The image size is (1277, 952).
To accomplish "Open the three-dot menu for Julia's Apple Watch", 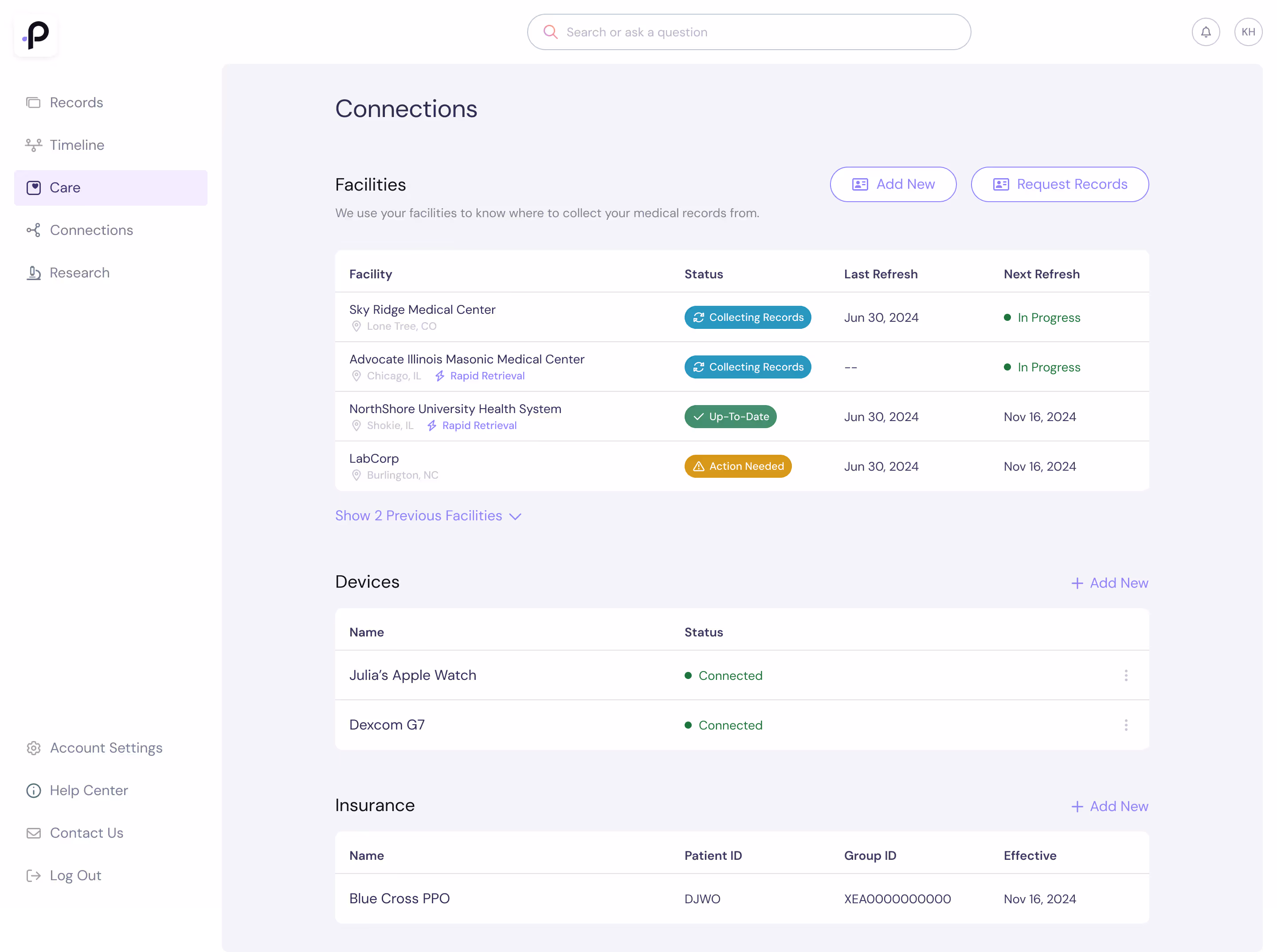I will coord(1125,675).
